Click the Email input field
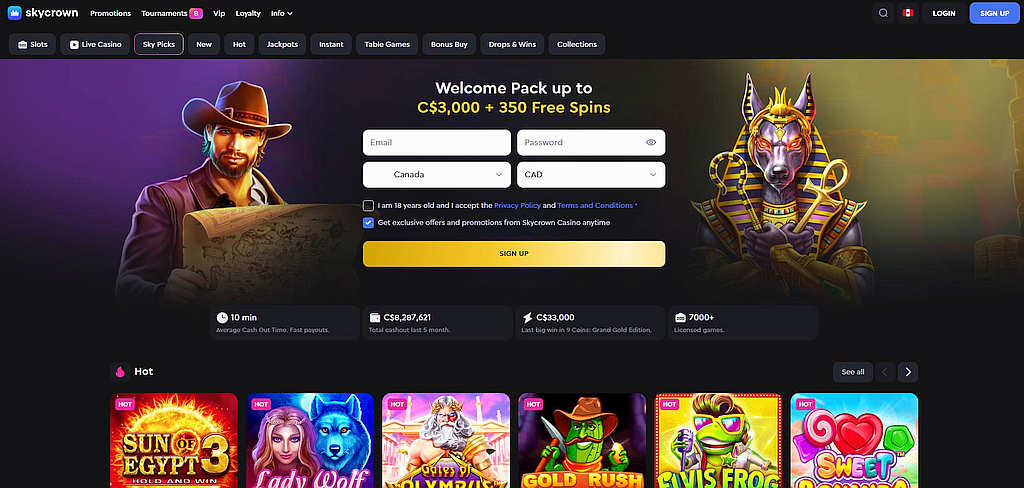Image resolution: width=1024 pixels, height=488 pixels. pyautogui.click(x=437, y=142)
